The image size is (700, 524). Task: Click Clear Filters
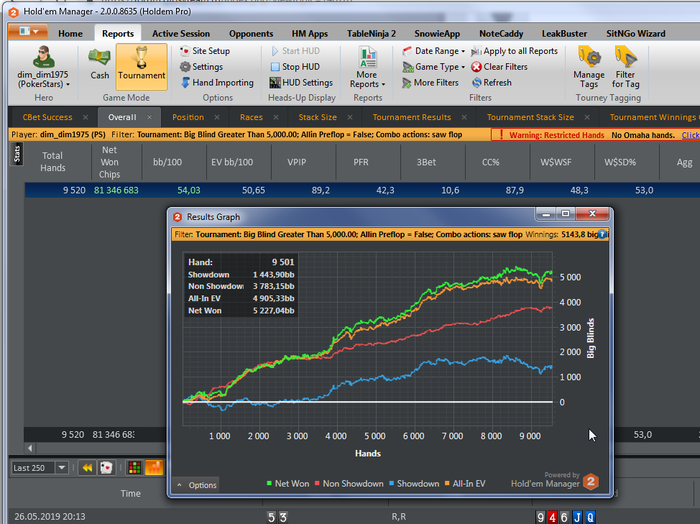[500, 67]
